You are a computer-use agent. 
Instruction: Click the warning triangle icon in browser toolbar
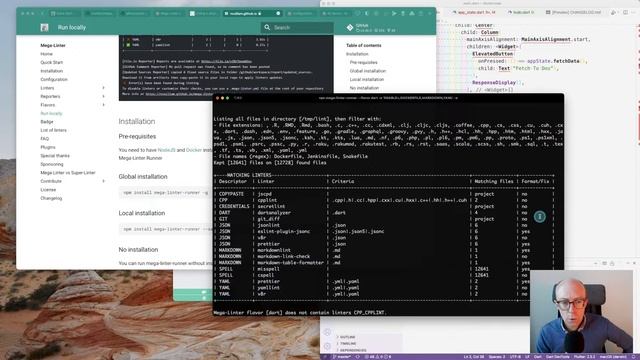(412, 13)
